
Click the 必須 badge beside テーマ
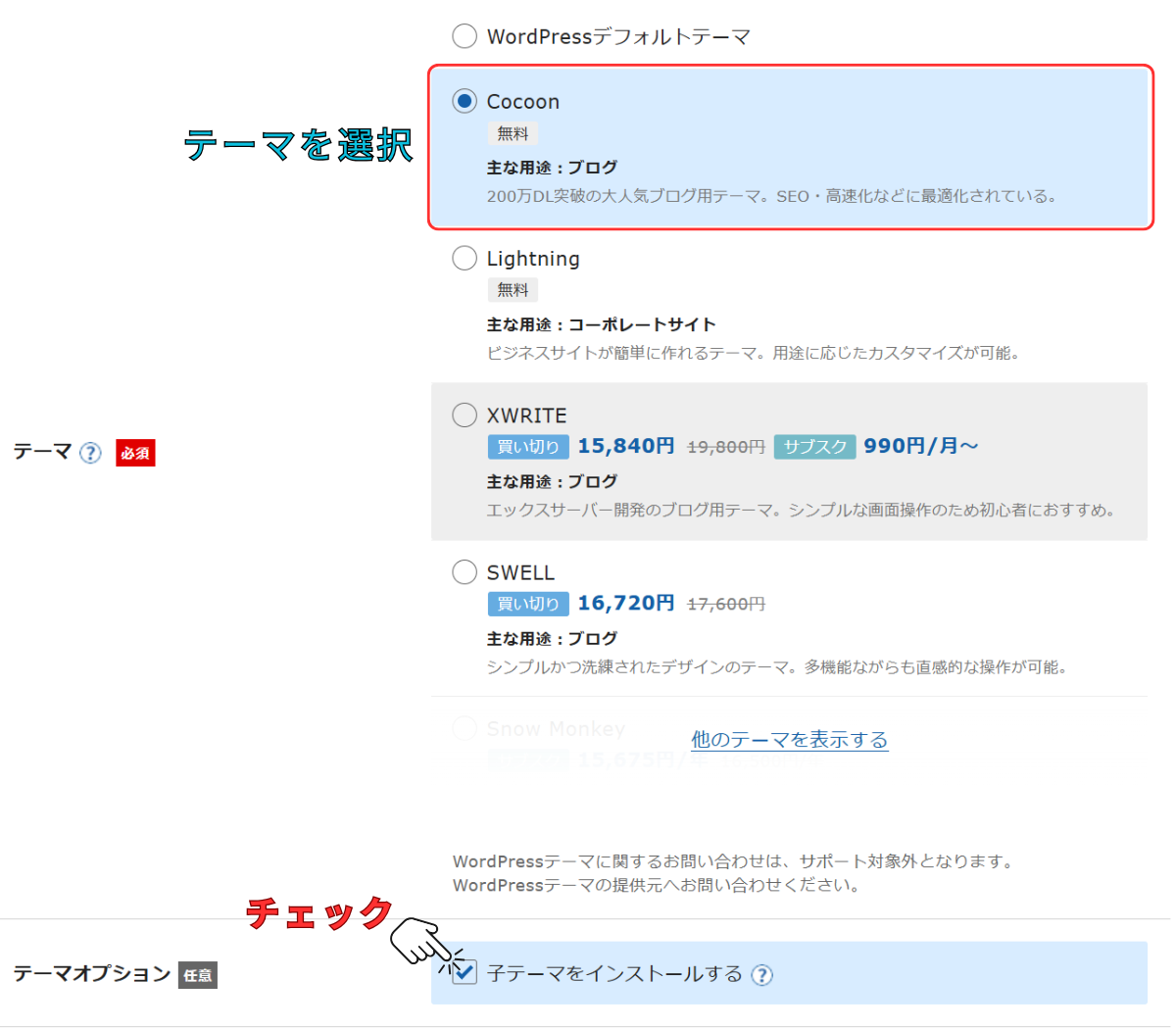pyautogui.click(x=135, y=453)
